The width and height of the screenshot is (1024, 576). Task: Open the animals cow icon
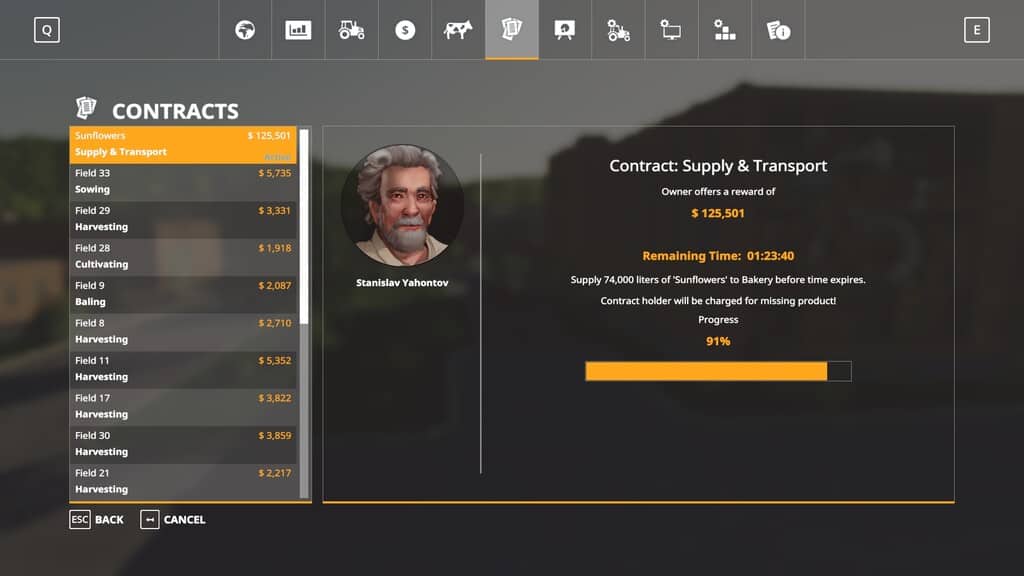[x=458, y=30]
